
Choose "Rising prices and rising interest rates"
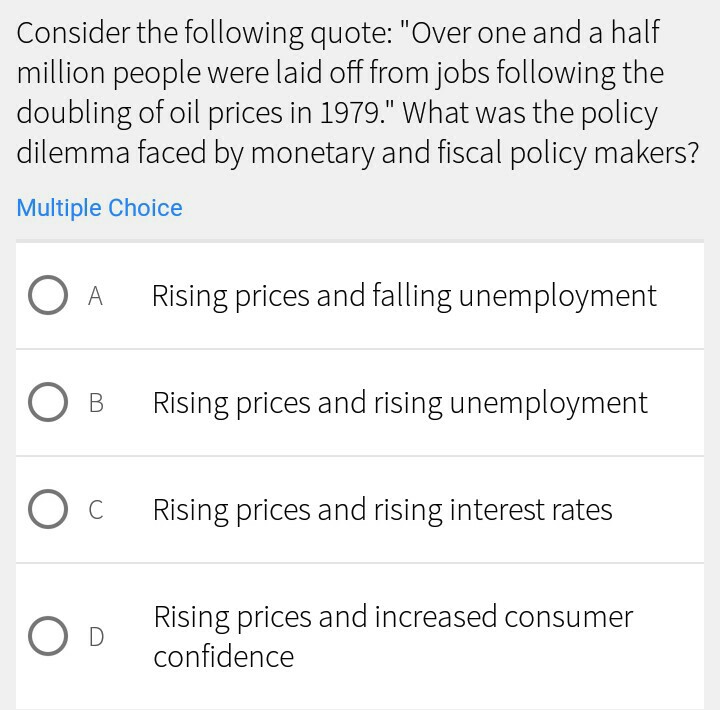(x=382, y=510)
